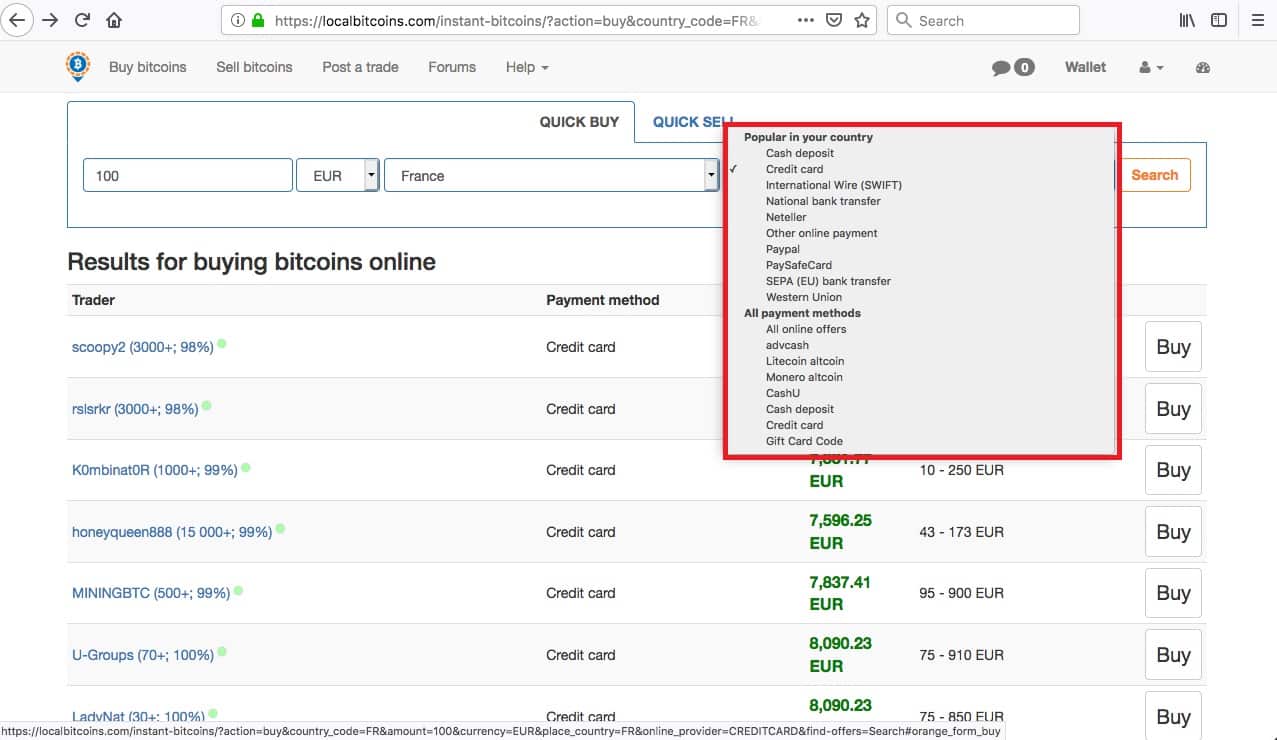Click the orange Search button
The width and height of the screenshot is (1277, 740).
(1155, 175)
